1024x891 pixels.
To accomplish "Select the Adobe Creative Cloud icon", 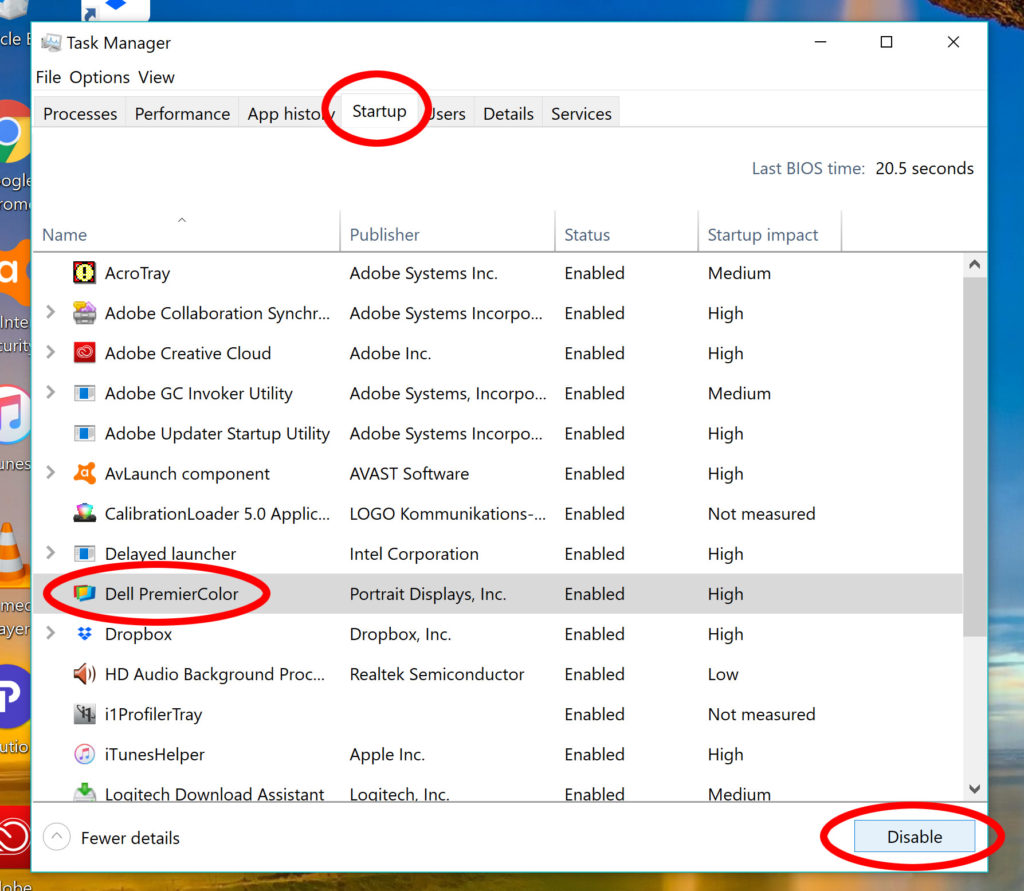I will pos(85,353).
